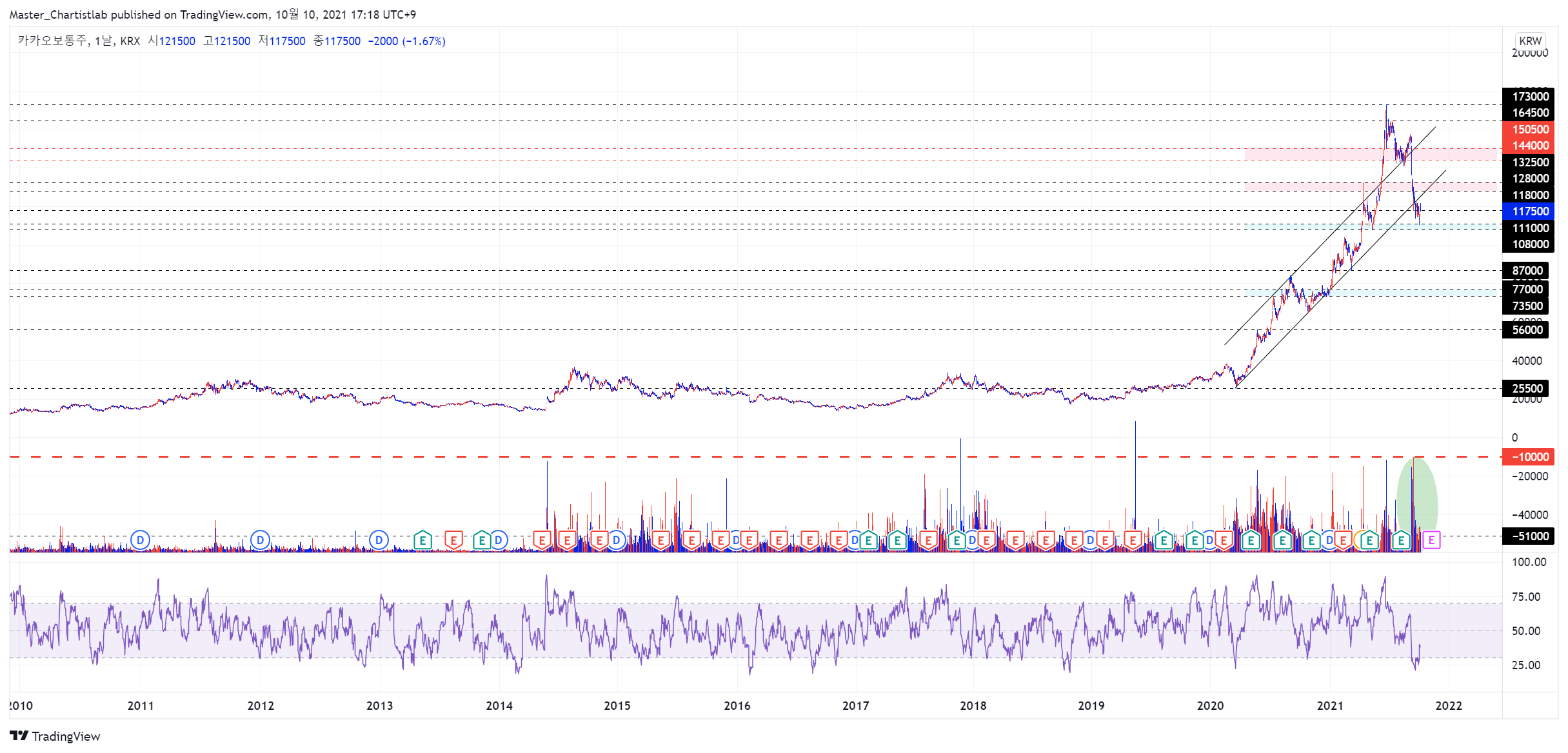Select the 56000 price level label

pos(1526,330)
